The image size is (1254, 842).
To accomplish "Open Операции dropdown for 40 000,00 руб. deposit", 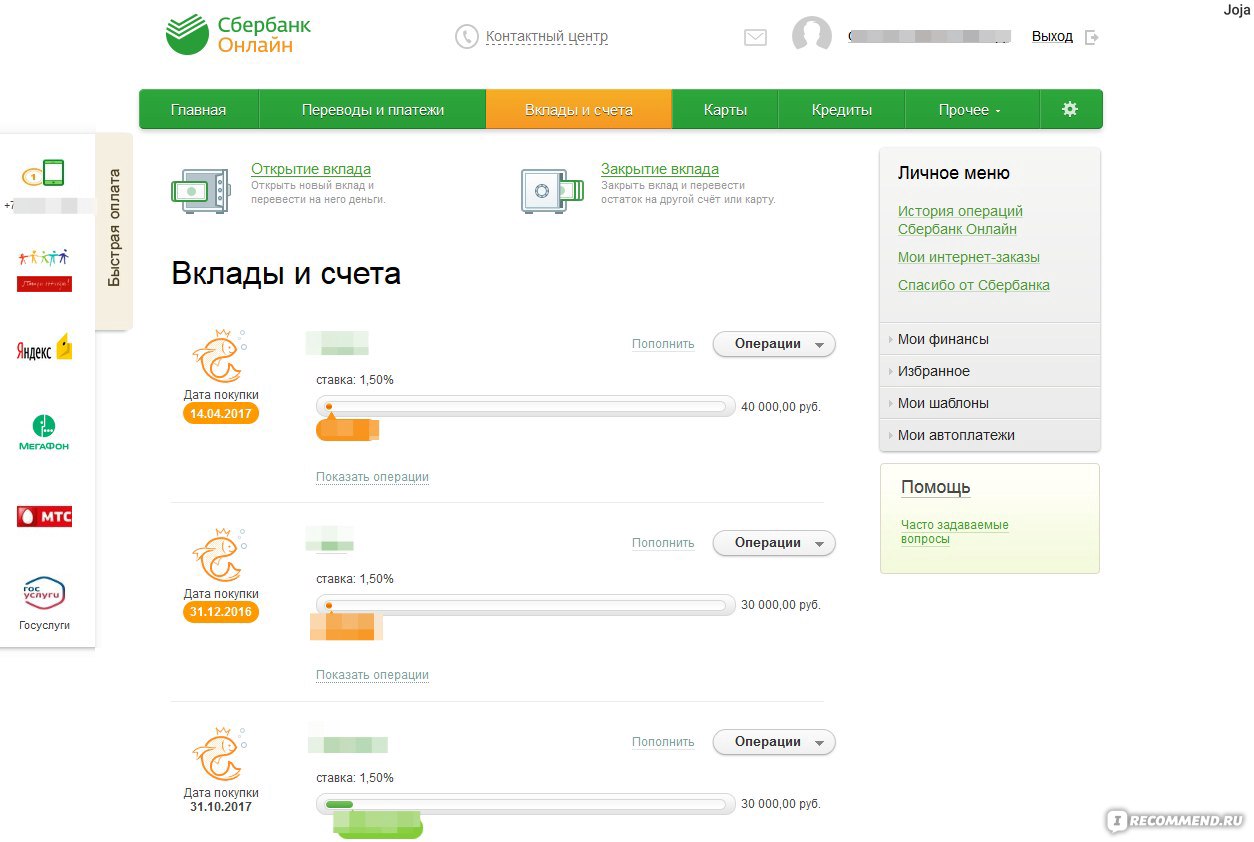I will point(773,344).
